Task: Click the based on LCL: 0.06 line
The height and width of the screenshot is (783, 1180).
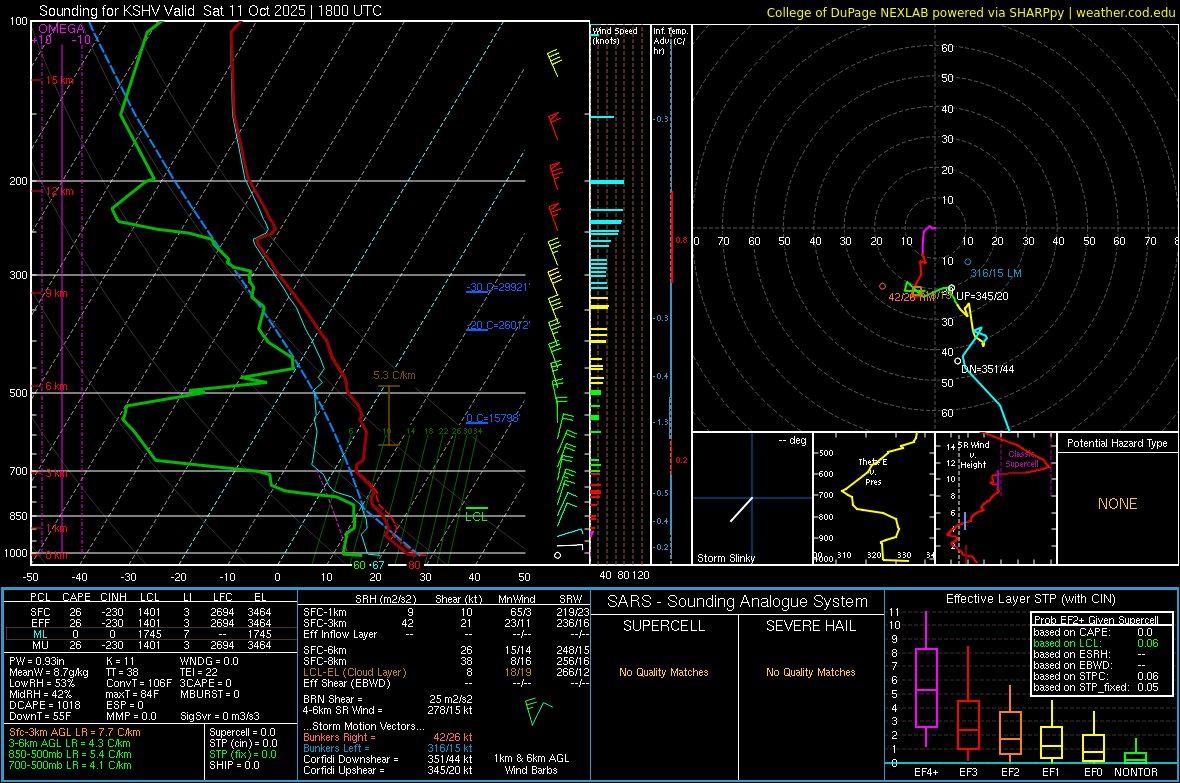Action: (1096, 643)
